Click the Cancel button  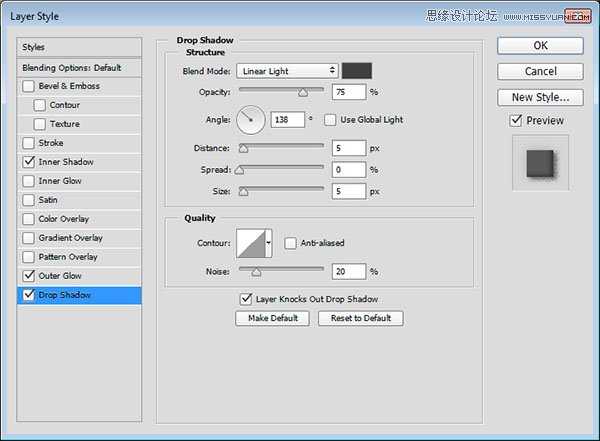tap(540, 72)
